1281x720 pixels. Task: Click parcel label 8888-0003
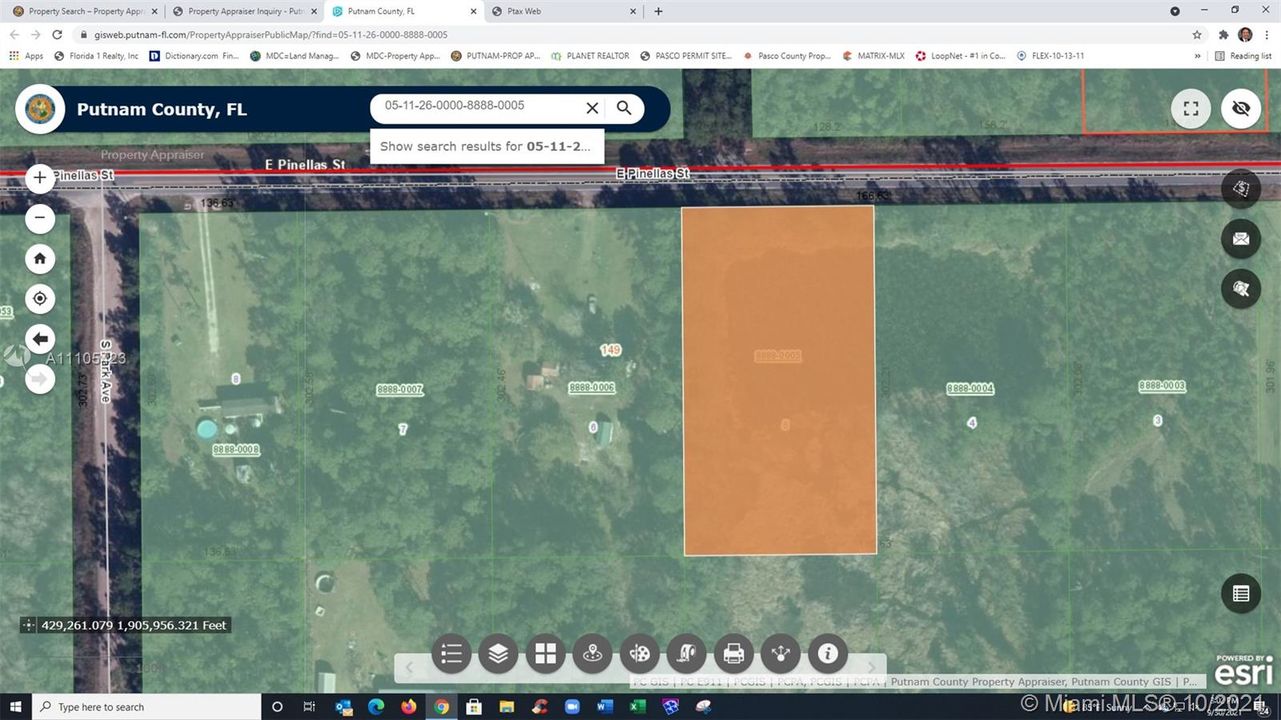[1162, 386]
